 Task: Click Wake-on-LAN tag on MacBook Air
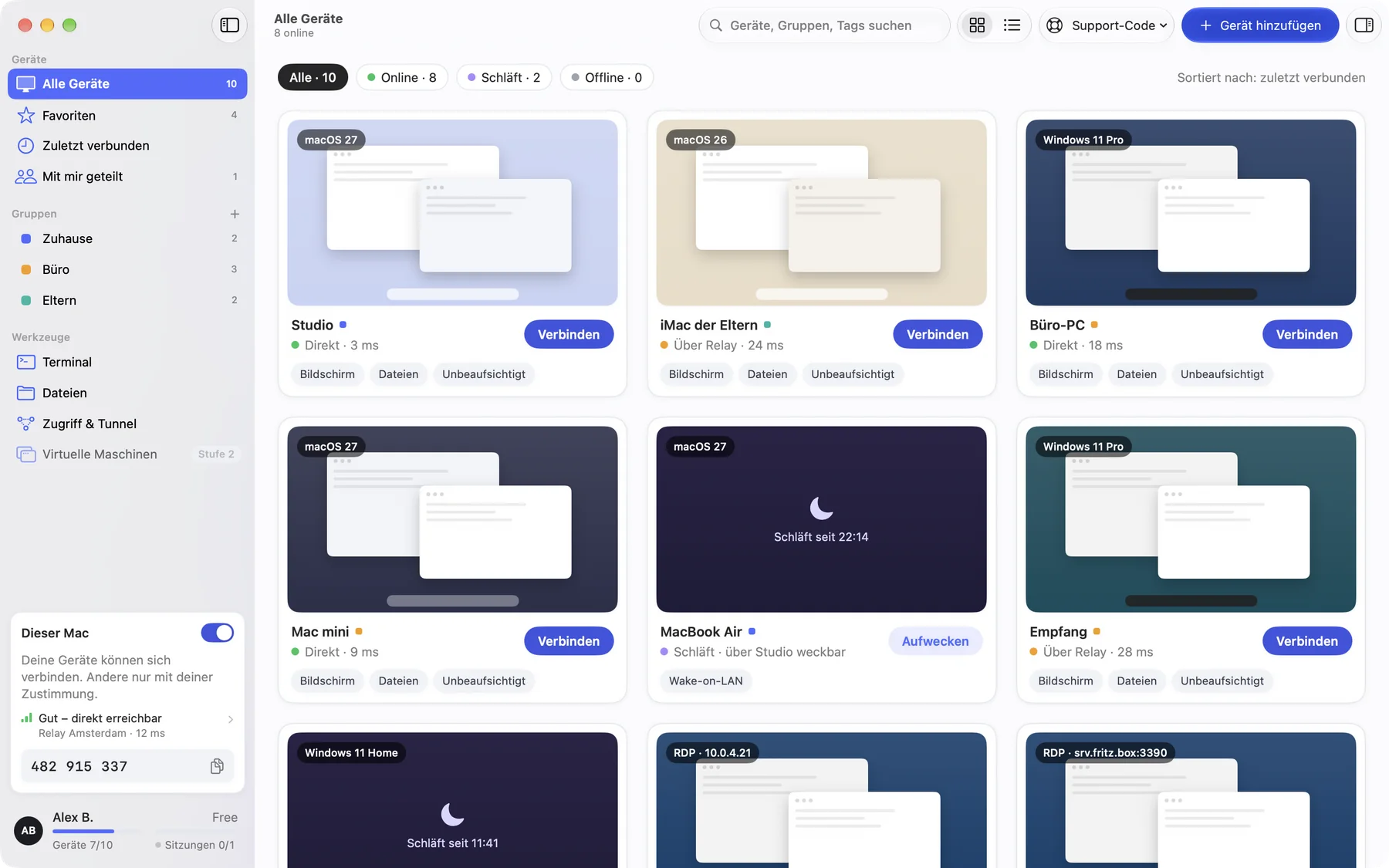705,681
